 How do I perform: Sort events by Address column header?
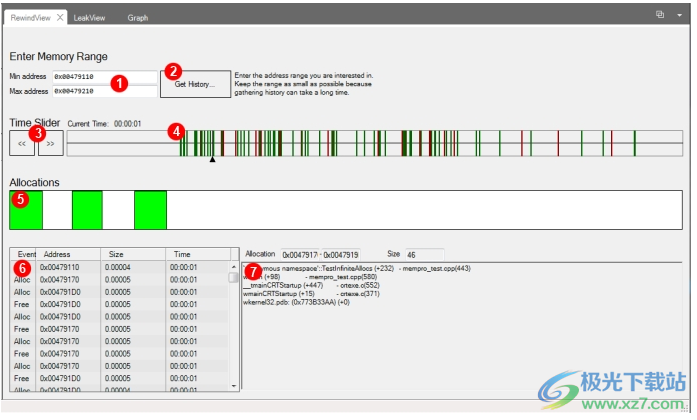coord(57,255)
